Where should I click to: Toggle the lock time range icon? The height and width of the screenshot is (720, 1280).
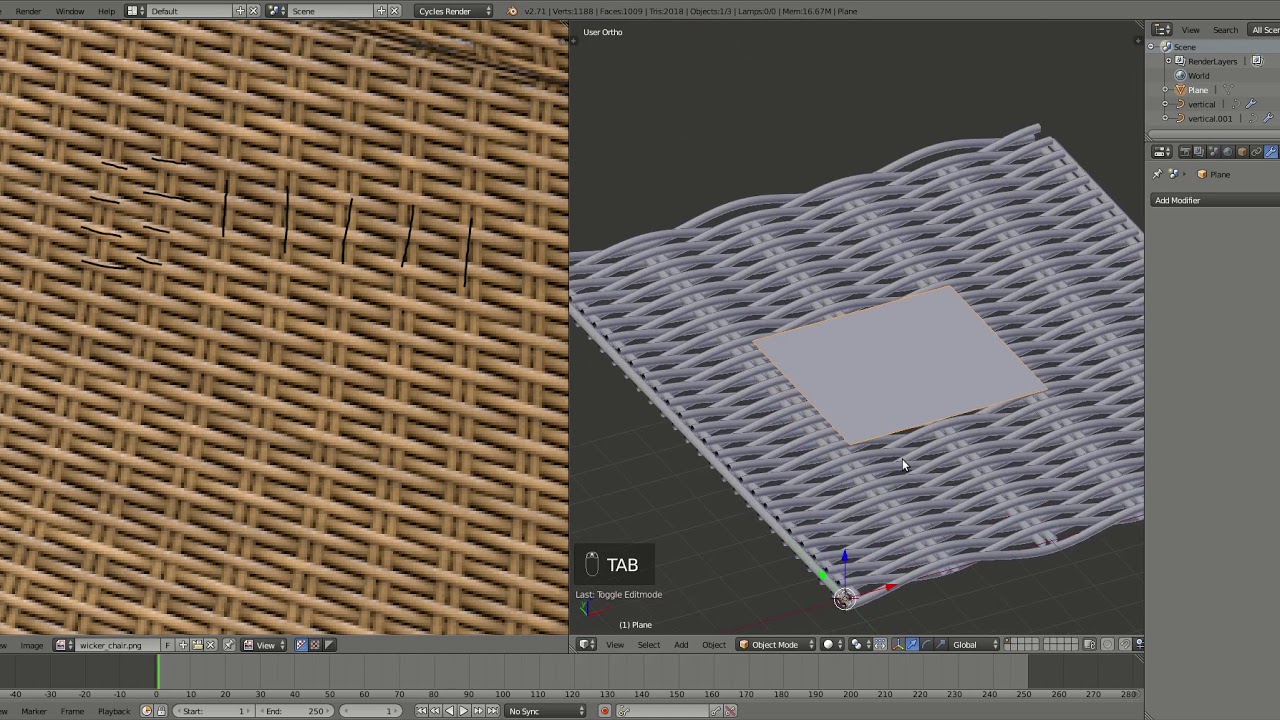[160, 711]
